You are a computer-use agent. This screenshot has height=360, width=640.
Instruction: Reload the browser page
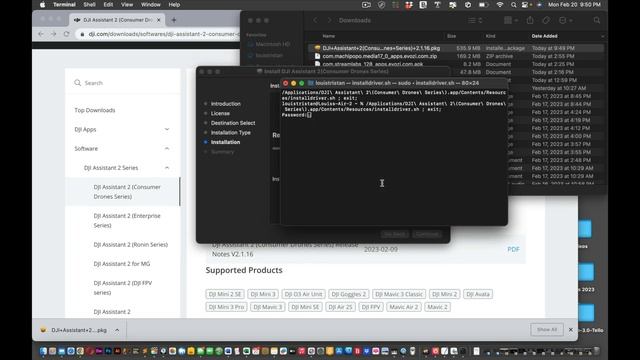[67, 34]
